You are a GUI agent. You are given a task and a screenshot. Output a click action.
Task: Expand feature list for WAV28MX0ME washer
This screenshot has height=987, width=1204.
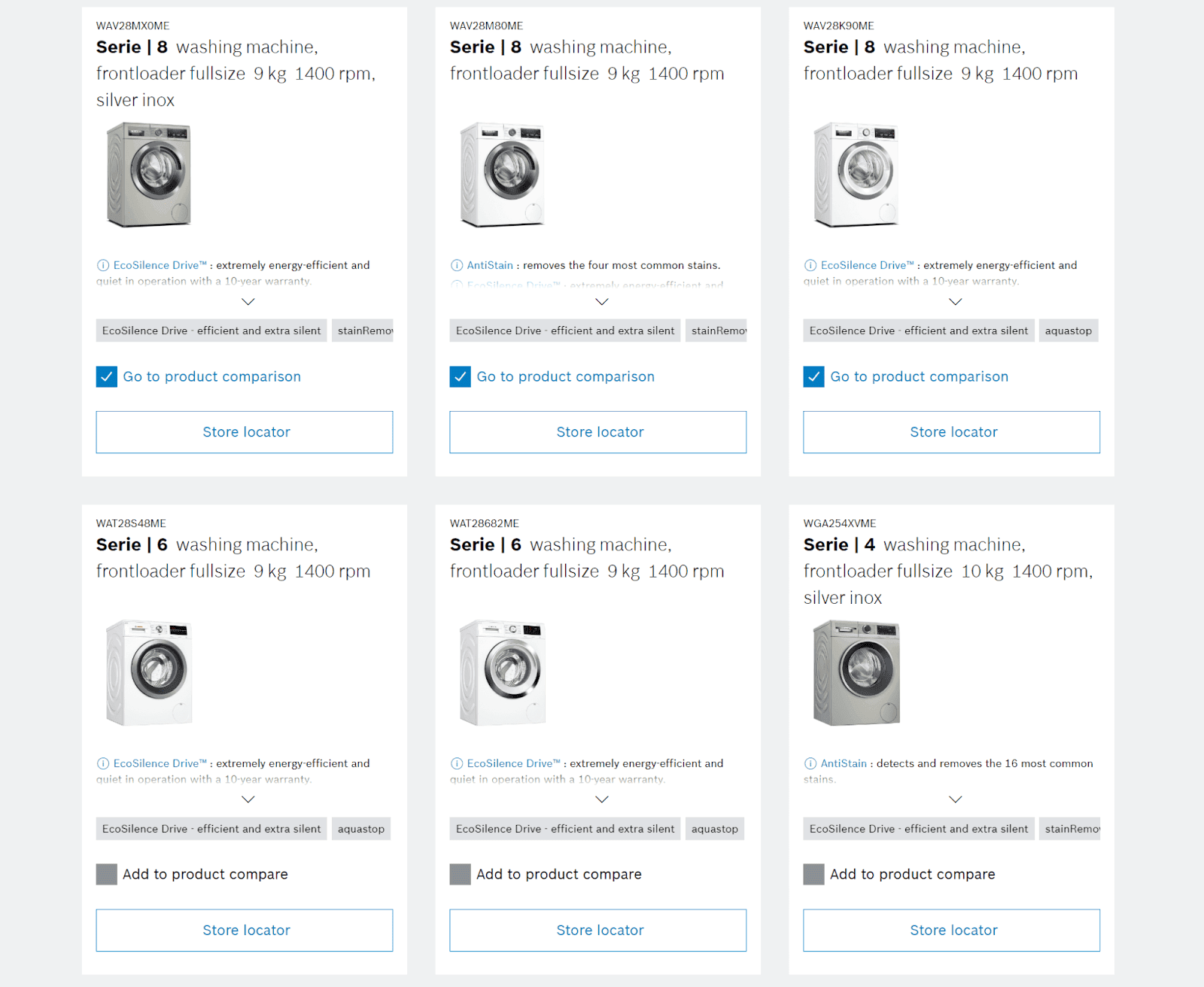(x=248, y=302)
